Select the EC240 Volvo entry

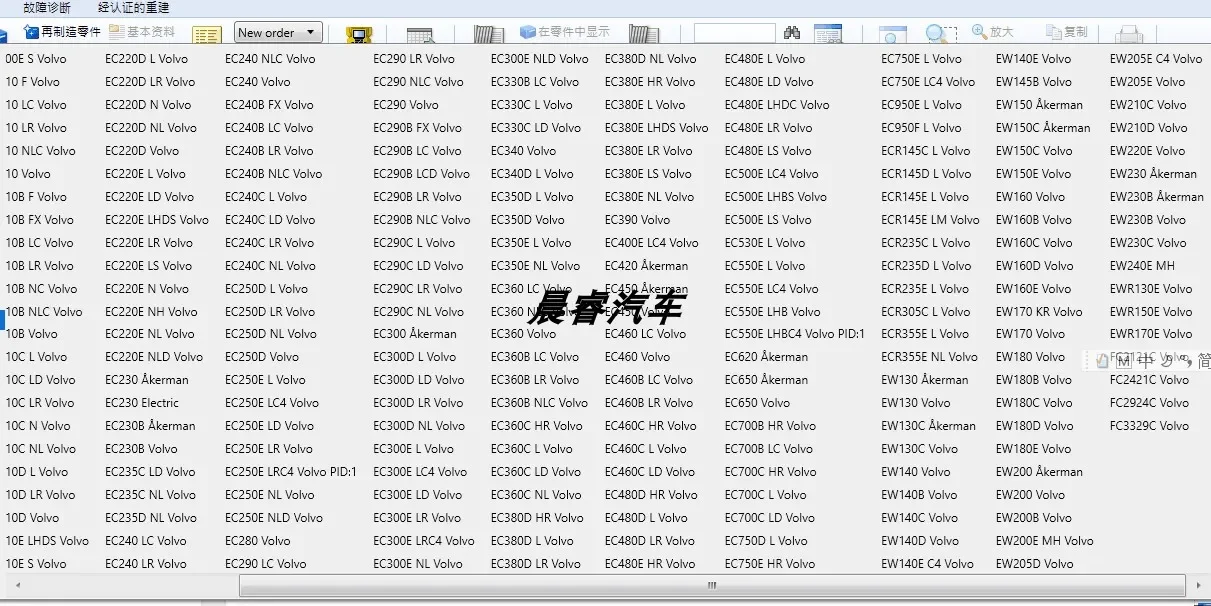click(x=258, y=82)
